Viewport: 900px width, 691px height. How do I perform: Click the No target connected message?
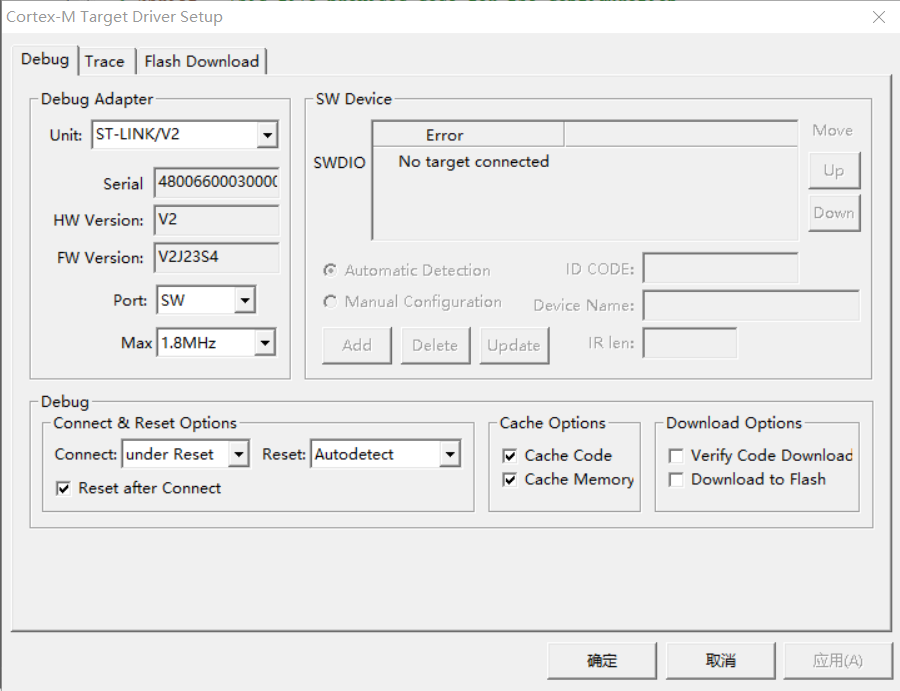point(474,162)
